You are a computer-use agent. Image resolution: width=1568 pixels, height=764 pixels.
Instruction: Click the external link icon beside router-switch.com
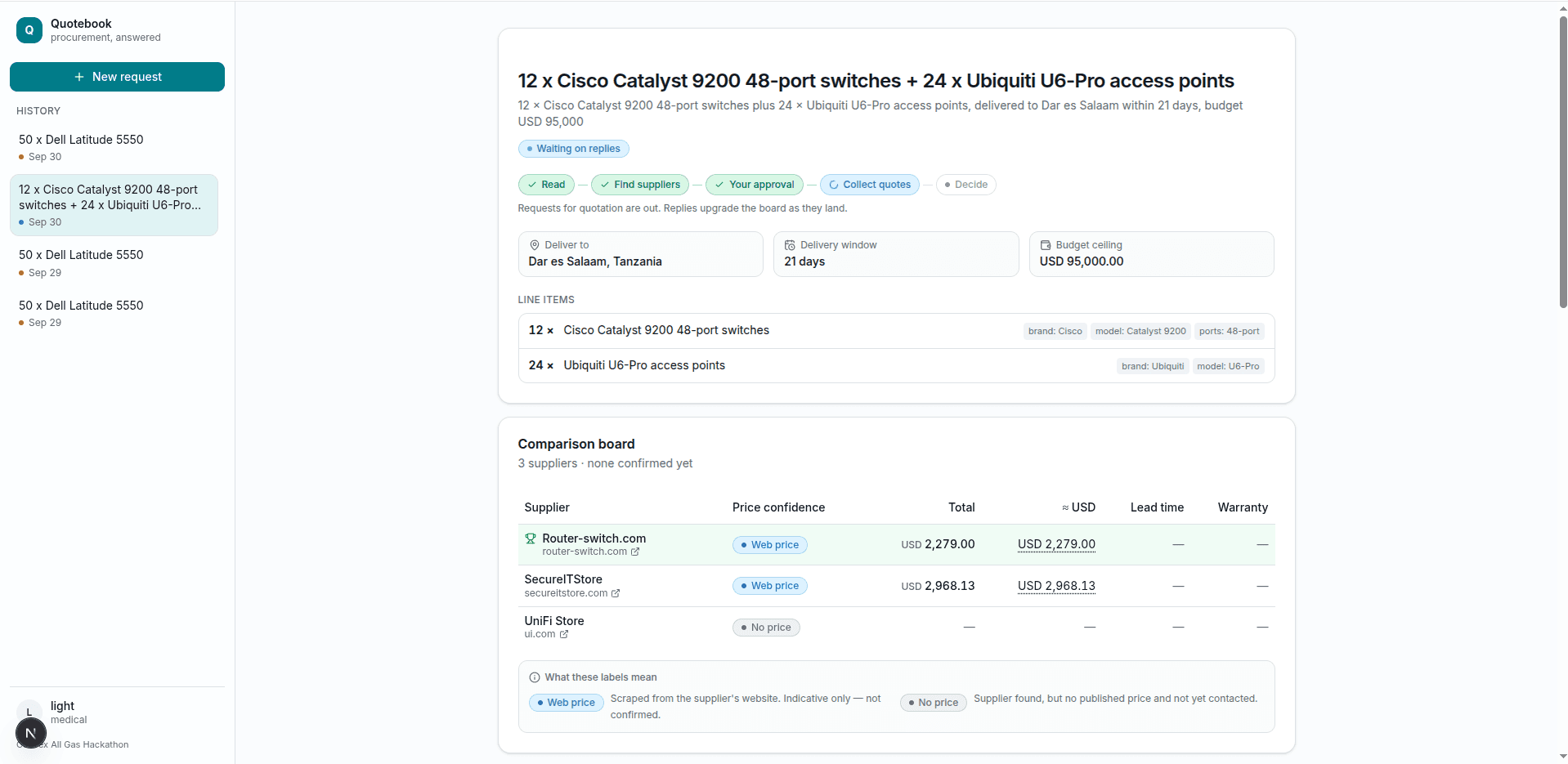[635, 552]
